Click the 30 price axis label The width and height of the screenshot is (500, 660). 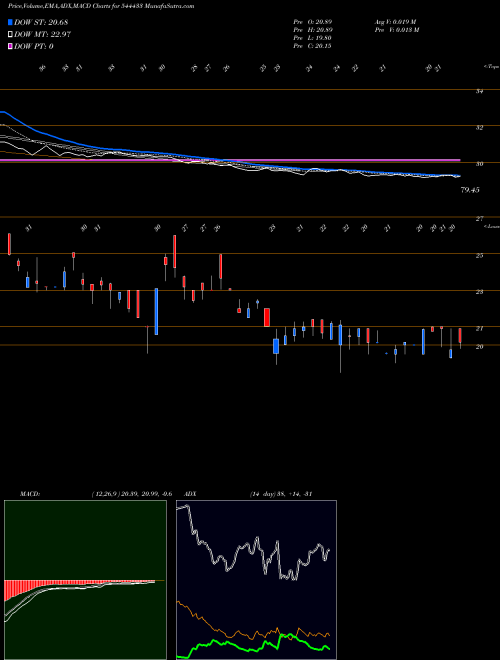click(x=479, y=164)
